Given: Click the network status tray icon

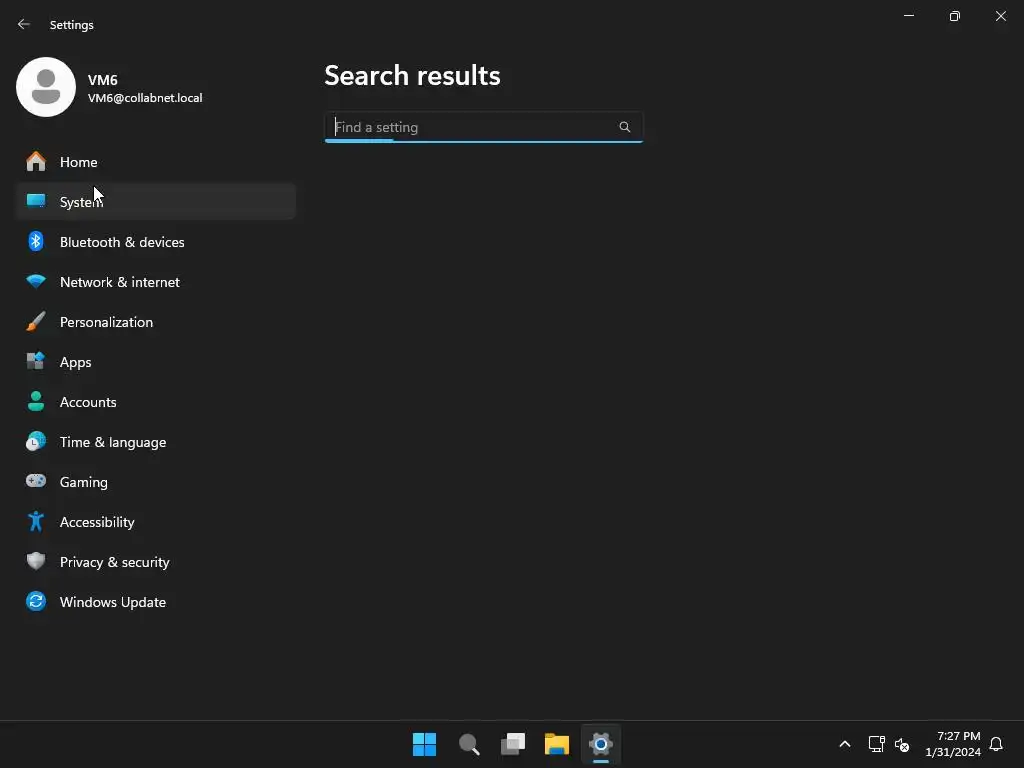Looking at the screenshot, I should click(x=876, y=744).
